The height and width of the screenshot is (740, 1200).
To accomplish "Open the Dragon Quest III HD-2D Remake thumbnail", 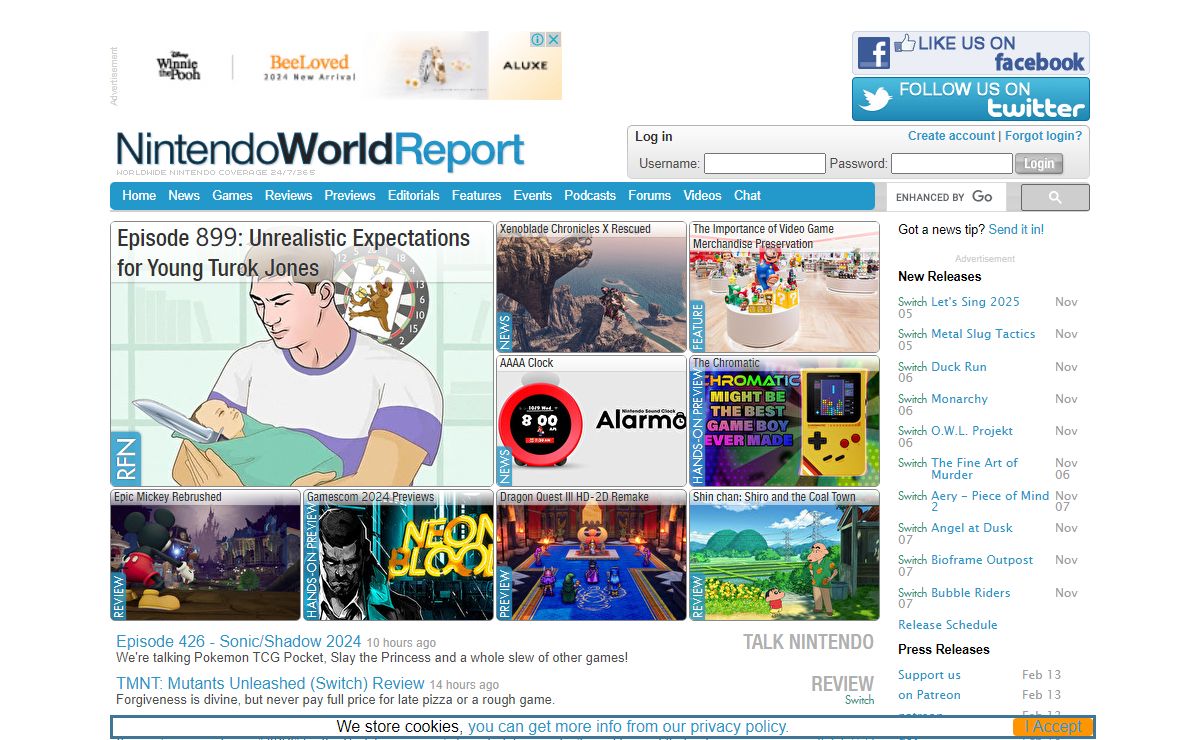I will click(x=591, y=555).
